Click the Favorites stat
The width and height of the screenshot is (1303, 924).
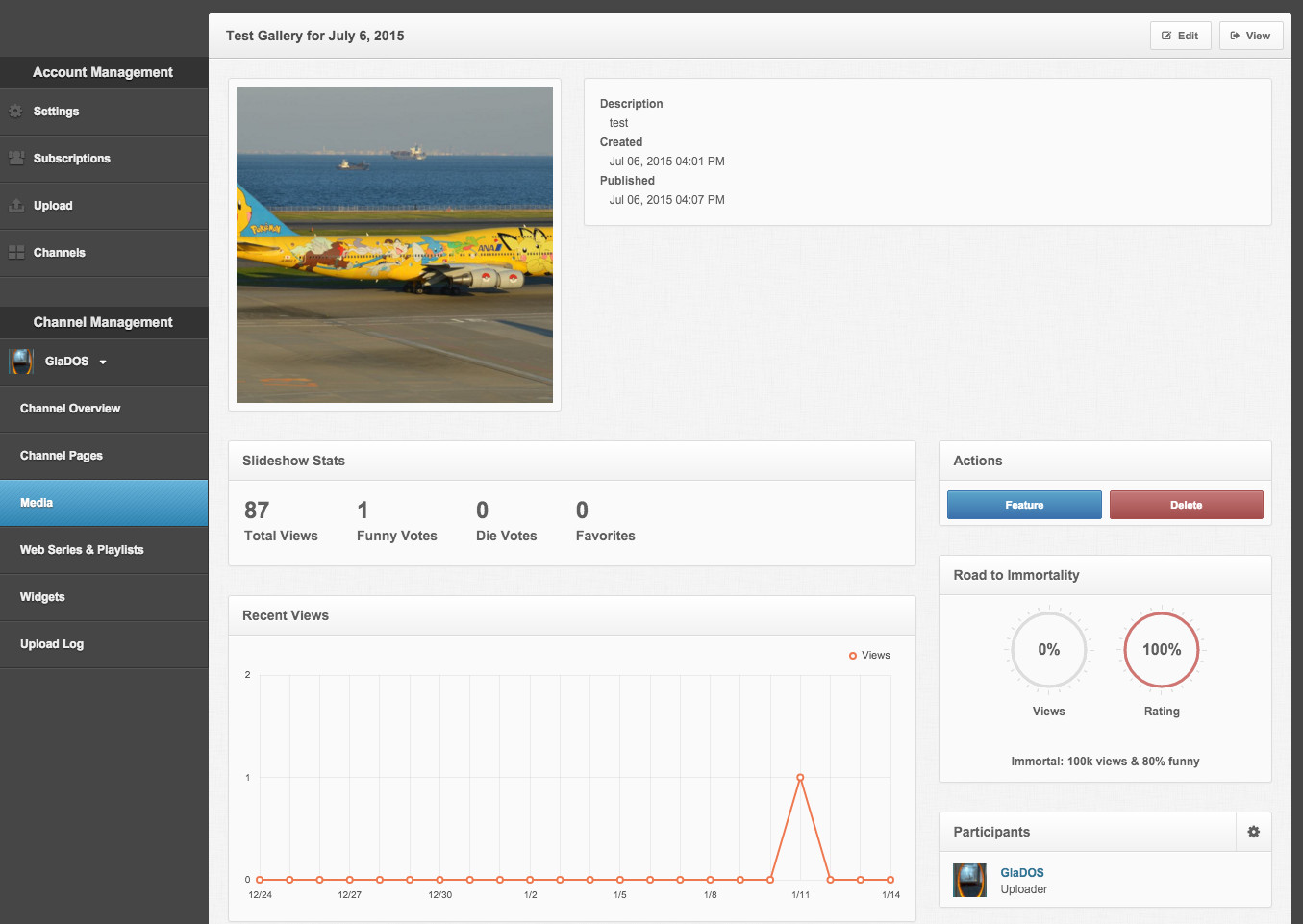pyautogui.click(x=606, y=521)
